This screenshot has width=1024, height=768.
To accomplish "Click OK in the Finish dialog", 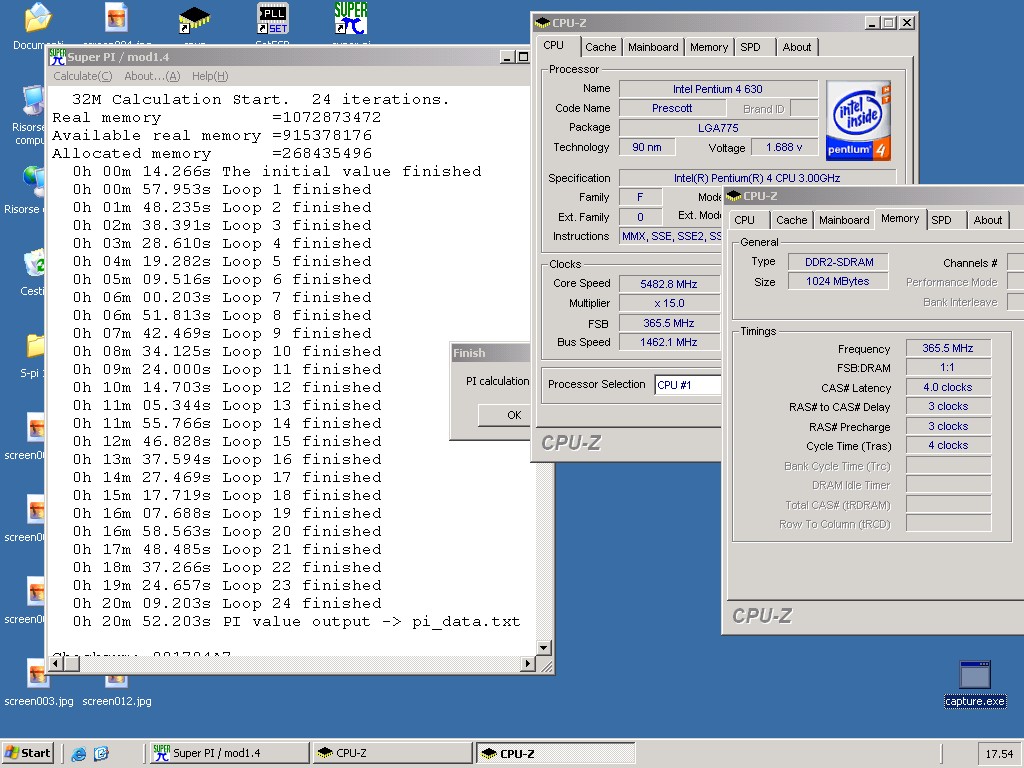I will tap(504, 415).
